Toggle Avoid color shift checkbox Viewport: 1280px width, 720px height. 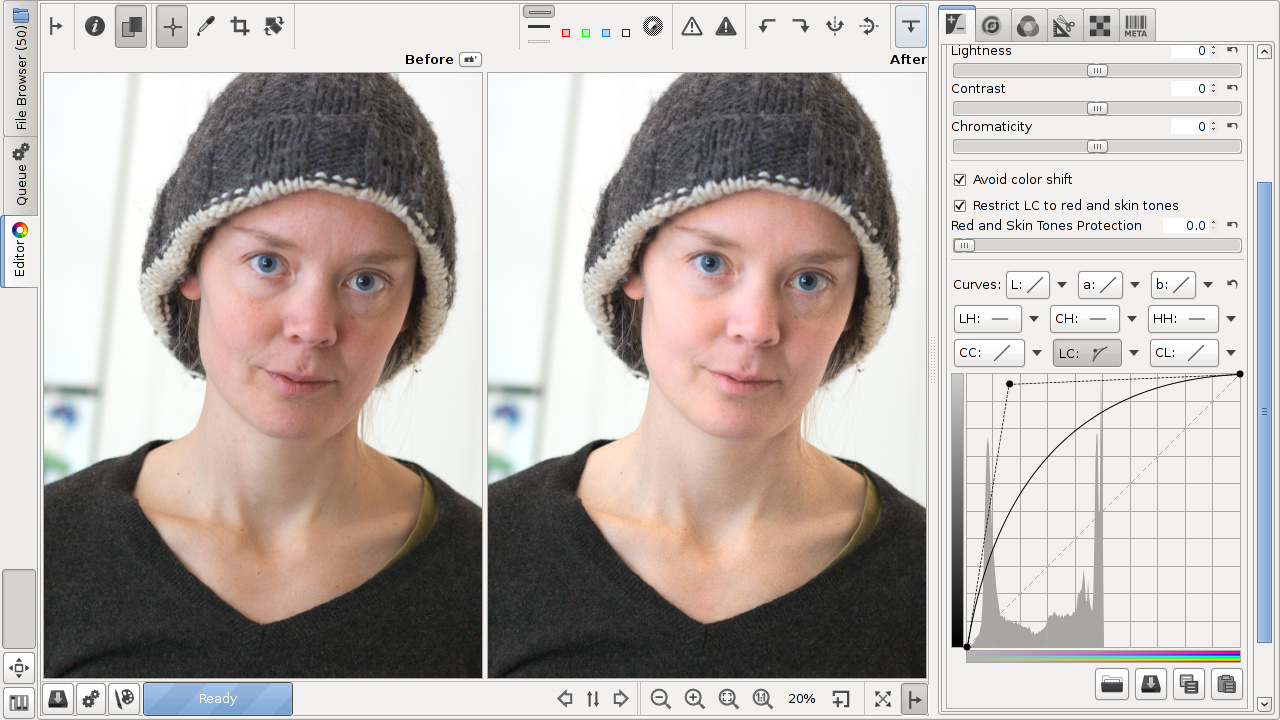pyautogui.click(x=960, y=180)
